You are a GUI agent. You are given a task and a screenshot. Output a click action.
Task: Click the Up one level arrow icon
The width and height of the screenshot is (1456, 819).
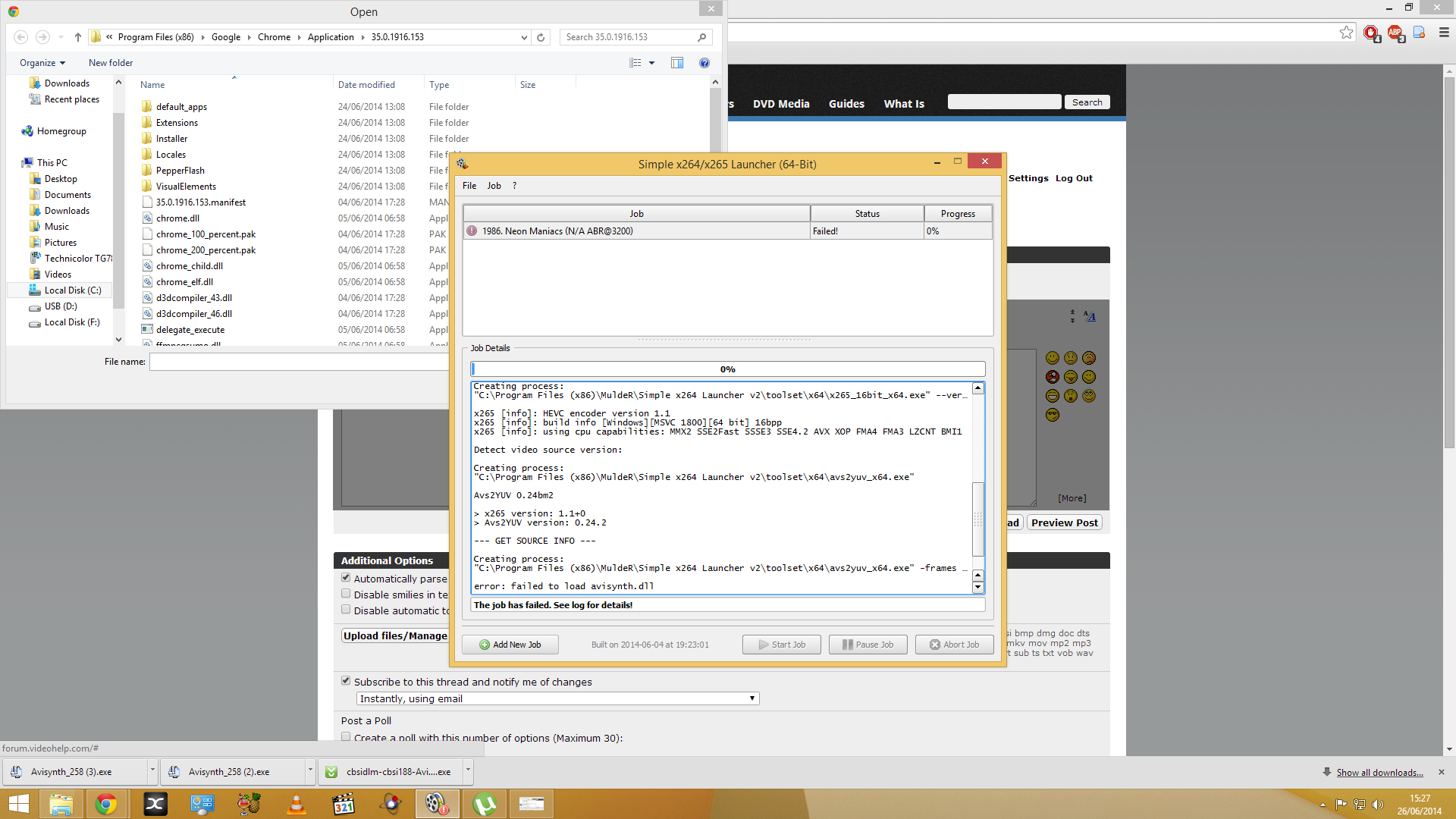(x=77, y=37)
